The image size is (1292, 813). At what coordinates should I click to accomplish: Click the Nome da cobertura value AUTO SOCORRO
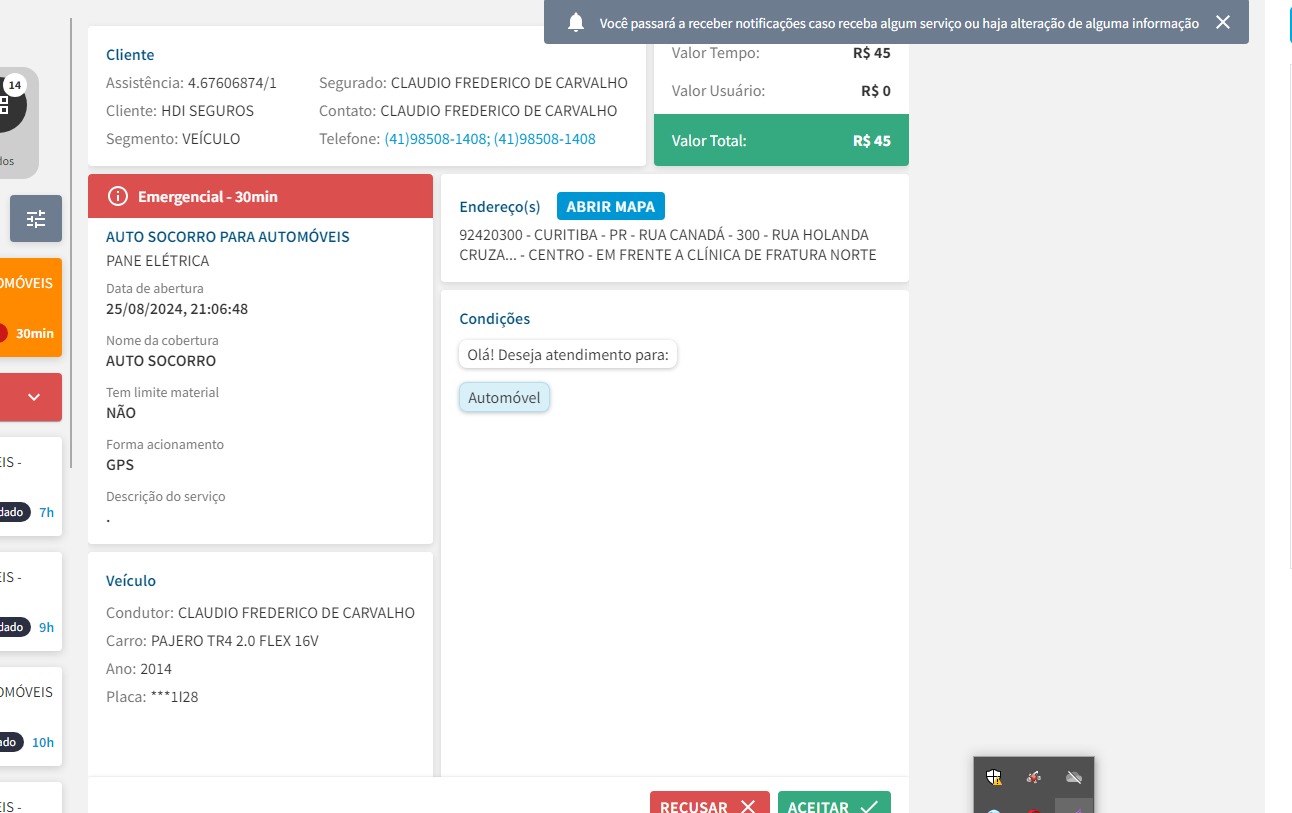[161, 361]
